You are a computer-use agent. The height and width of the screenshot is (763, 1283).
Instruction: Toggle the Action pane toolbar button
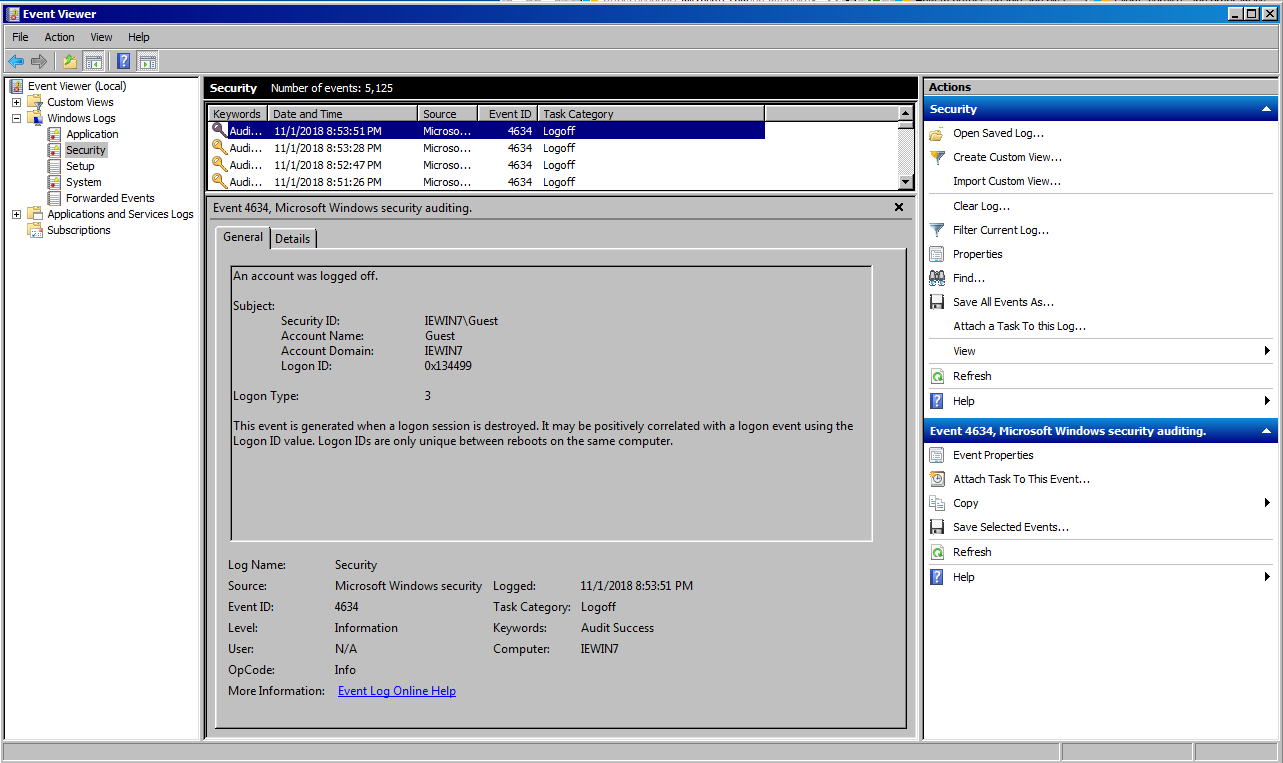tap(147, 61)
